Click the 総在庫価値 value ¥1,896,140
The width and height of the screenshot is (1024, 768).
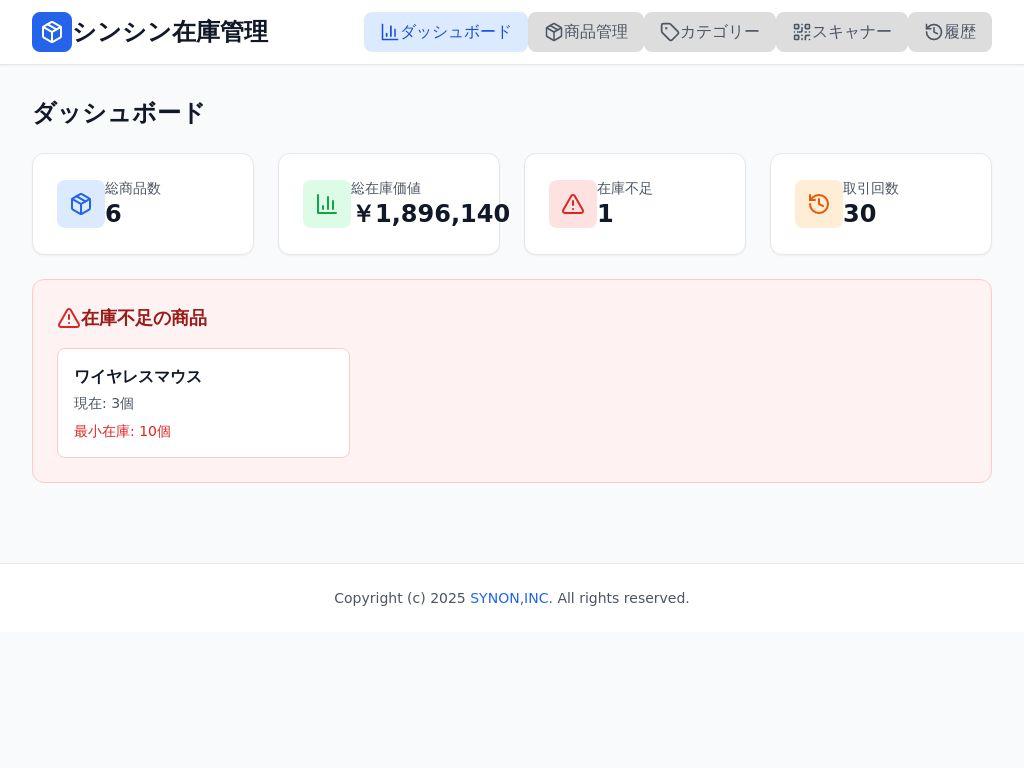(431, 214)
